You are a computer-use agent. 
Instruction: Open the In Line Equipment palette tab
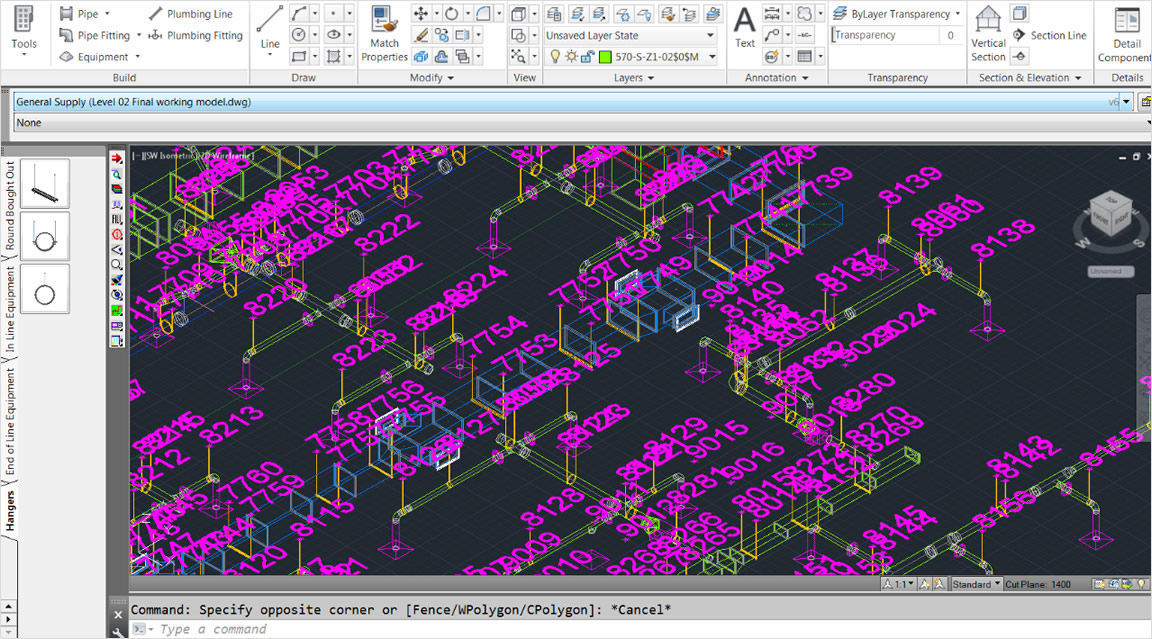pos(10,310)
